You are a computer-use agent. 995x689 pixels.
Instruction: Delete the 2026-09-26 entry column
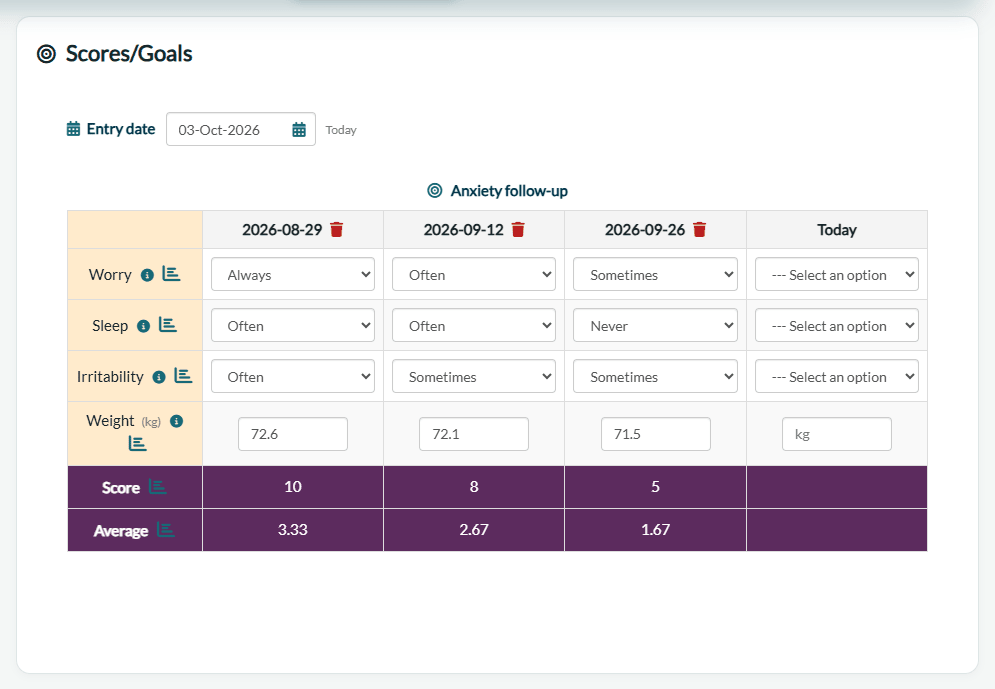[x=699, y=230]
